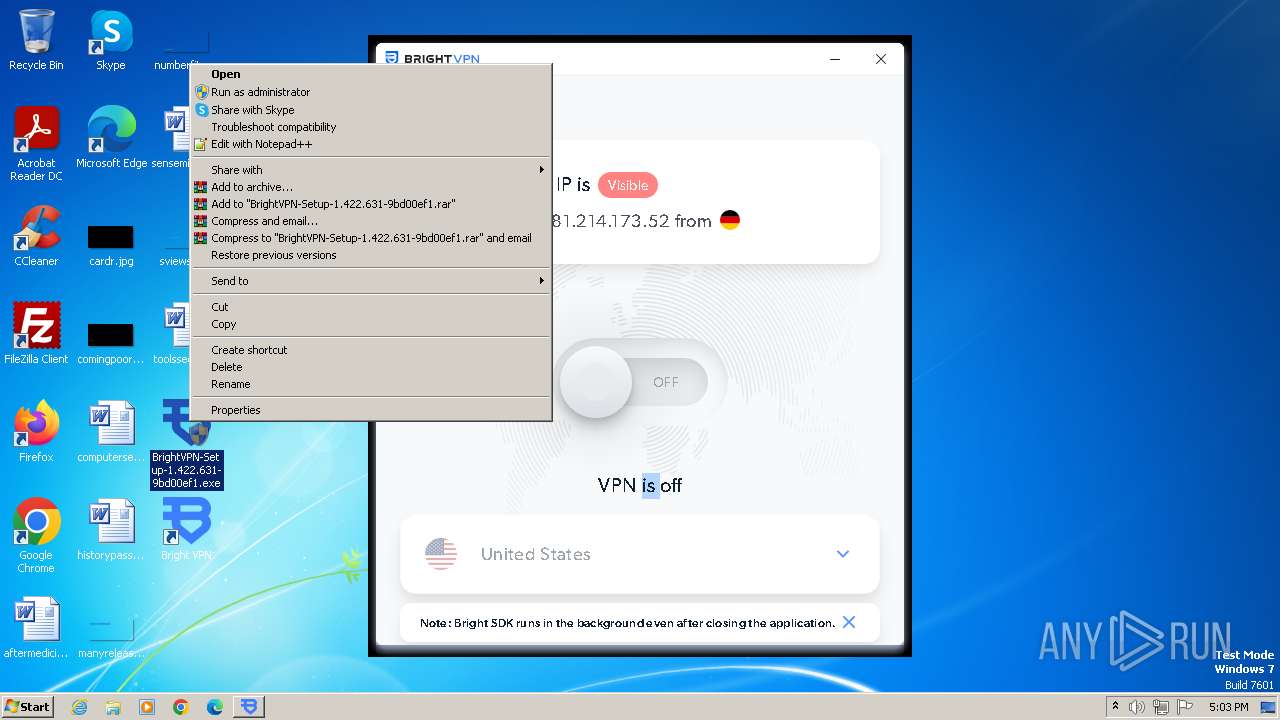Select Troubleshoot compatibility menu entry
Image resolution: width=1280 pixels, height=720 pixels.
[x=371, y=127]
